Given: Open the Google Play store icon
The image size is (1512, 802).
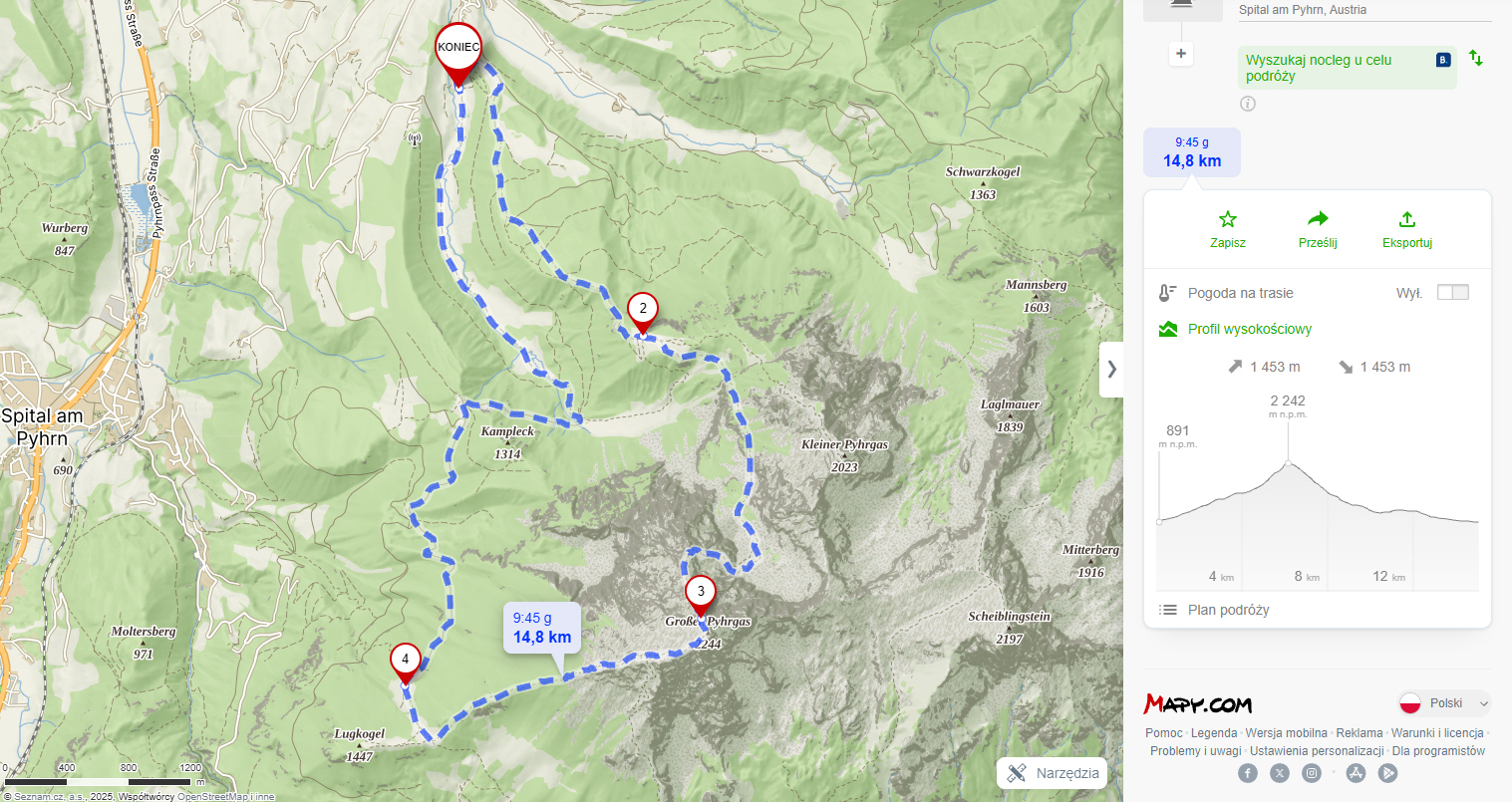Looking at the screenshot, I should 1387,773.
